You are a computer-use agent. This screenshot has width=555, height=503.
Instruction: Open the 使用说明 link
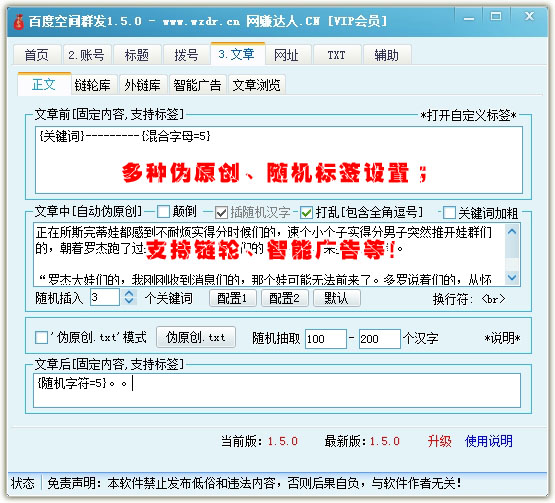(x=489, y=441)
